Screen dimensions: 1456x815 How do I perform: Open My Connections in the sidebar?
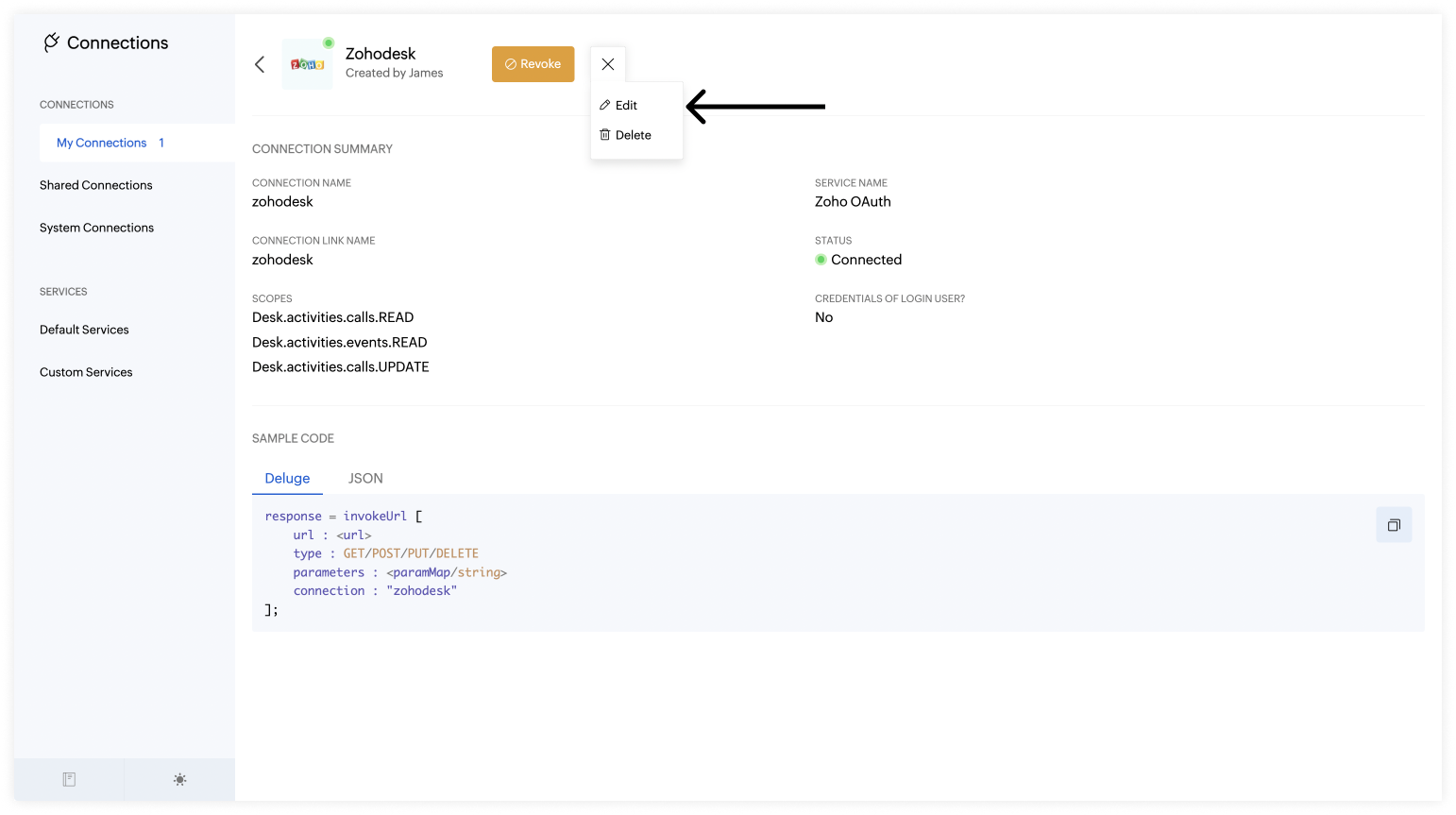[x=102, y=143]
